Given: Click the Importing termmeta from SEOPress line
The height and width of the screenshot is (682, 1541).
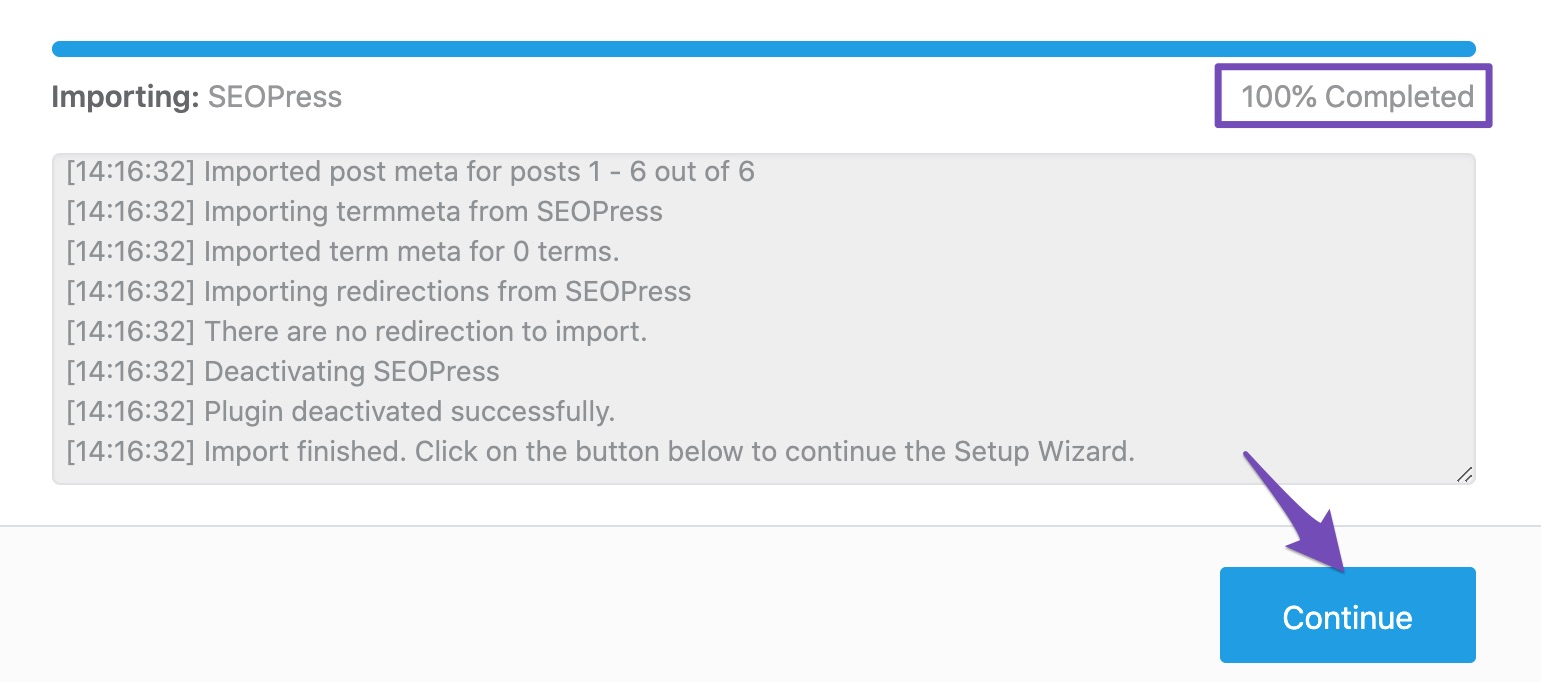Looking at the screenshot, I should [365, 212].
